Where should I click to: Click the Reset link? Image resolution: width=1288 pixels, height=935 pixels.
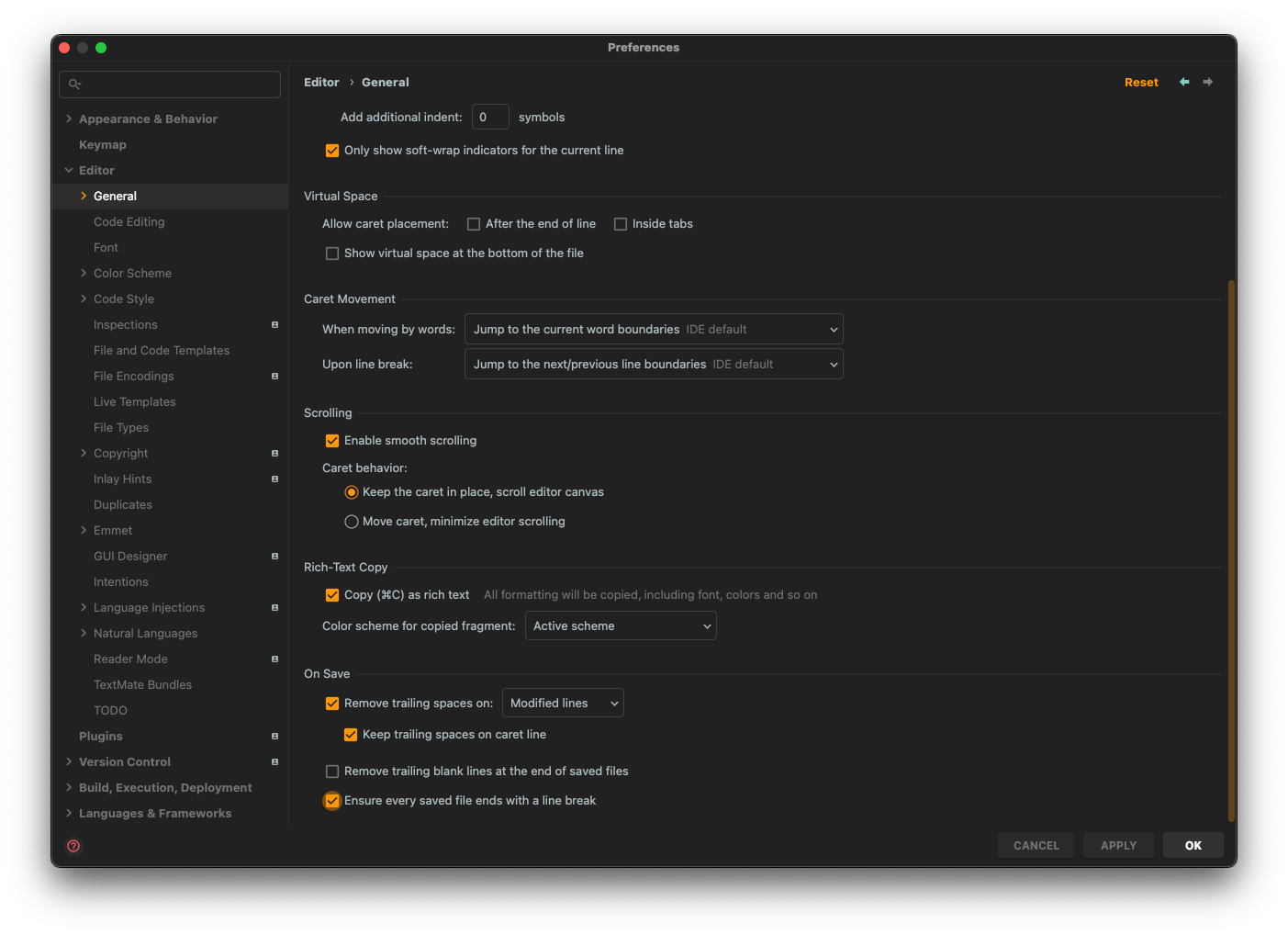pyautogui.click(x=1141, y=82)
